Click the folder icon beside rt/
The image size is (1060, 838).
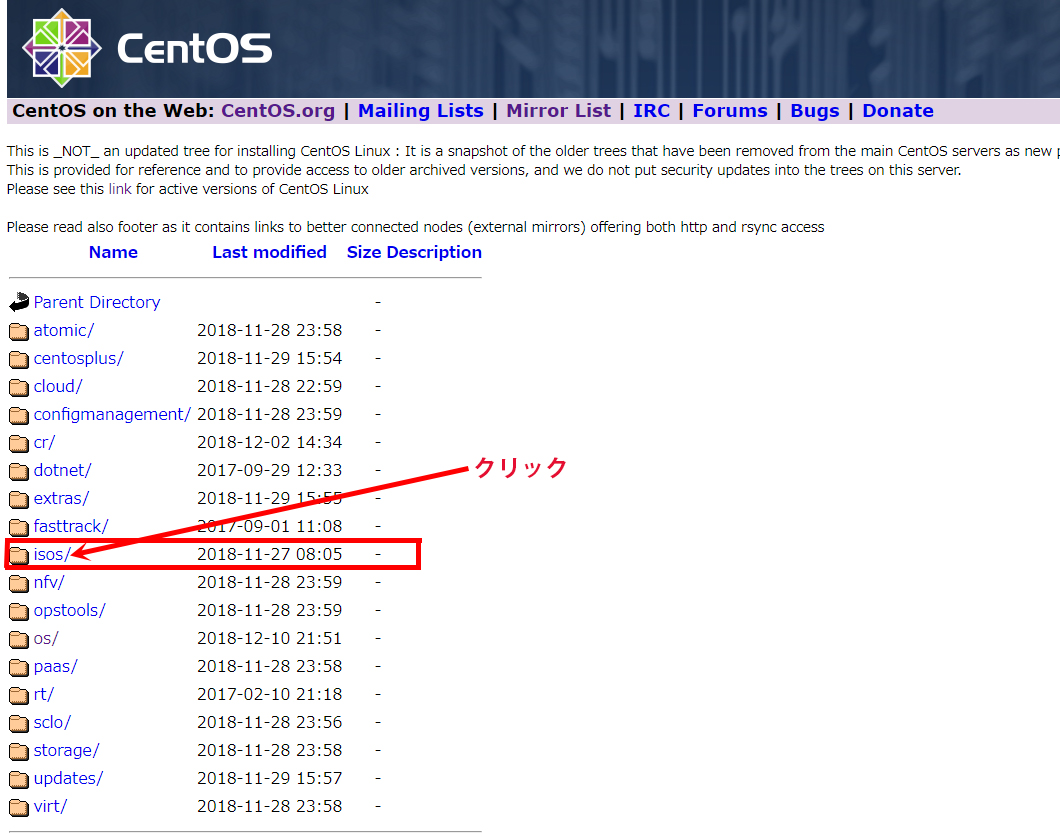point(19,695)
